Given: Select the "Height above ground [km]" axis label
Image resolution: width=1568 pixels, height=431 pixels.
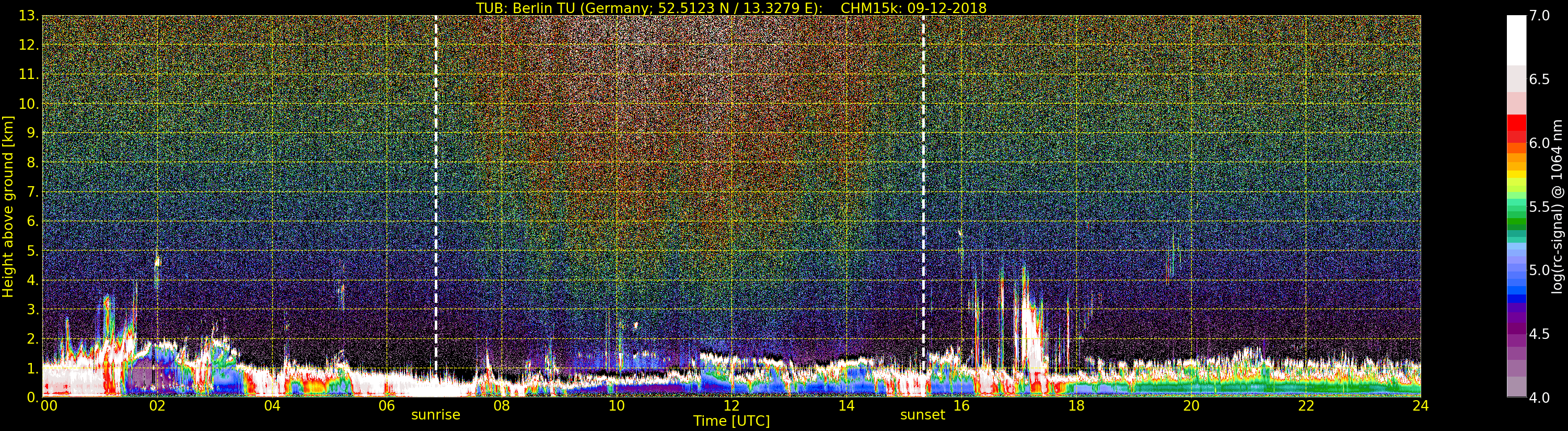Looking at the screenshot, I should pos(8,207).
